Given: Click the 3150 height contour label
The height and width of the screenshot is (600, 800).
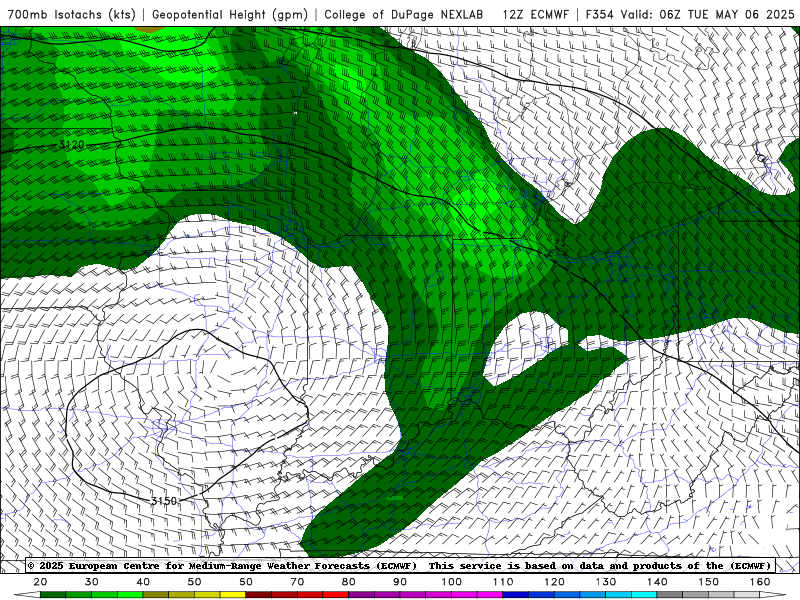Looking at the screenshot, I should (164, 501).
